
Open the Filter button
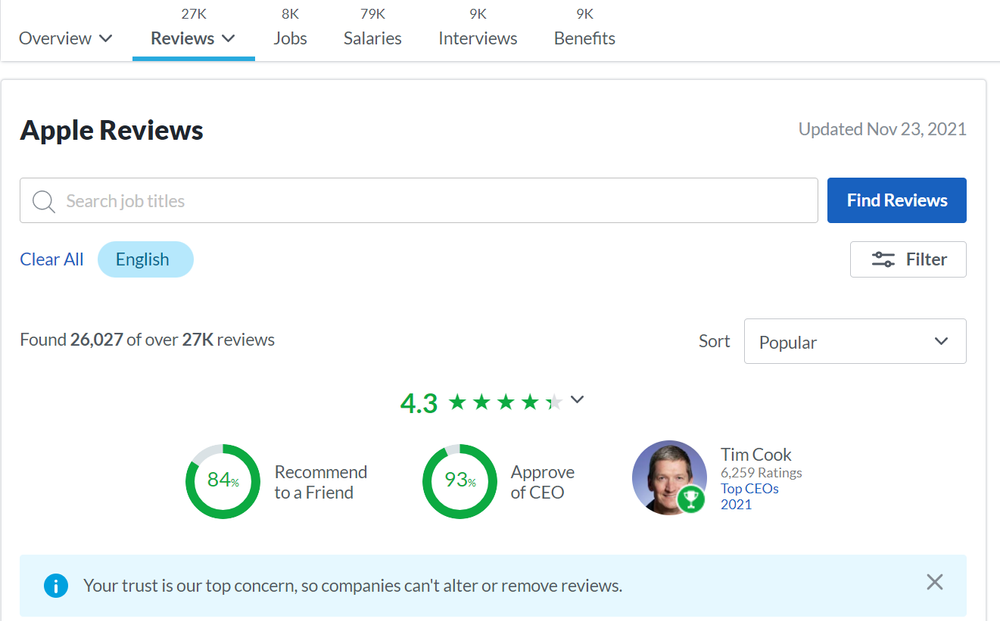coord(908,259)
